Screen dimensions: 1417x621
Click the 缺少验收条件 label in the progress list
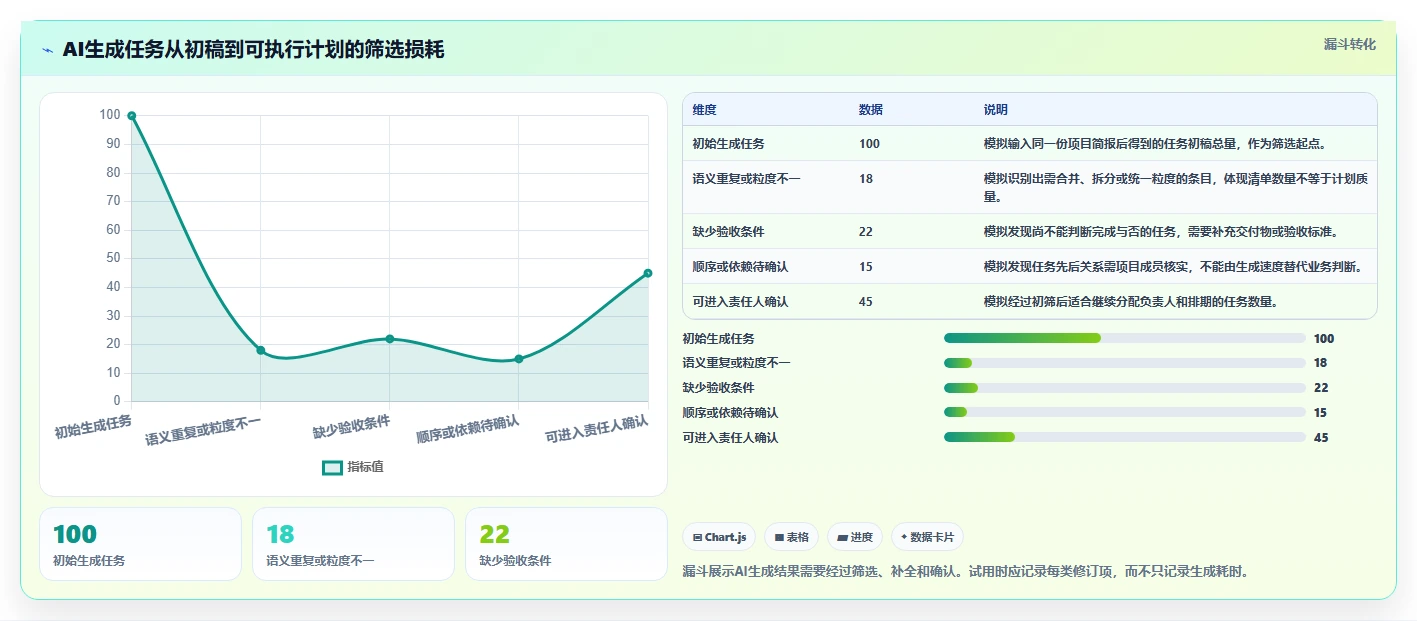click(x=718, y=388)
